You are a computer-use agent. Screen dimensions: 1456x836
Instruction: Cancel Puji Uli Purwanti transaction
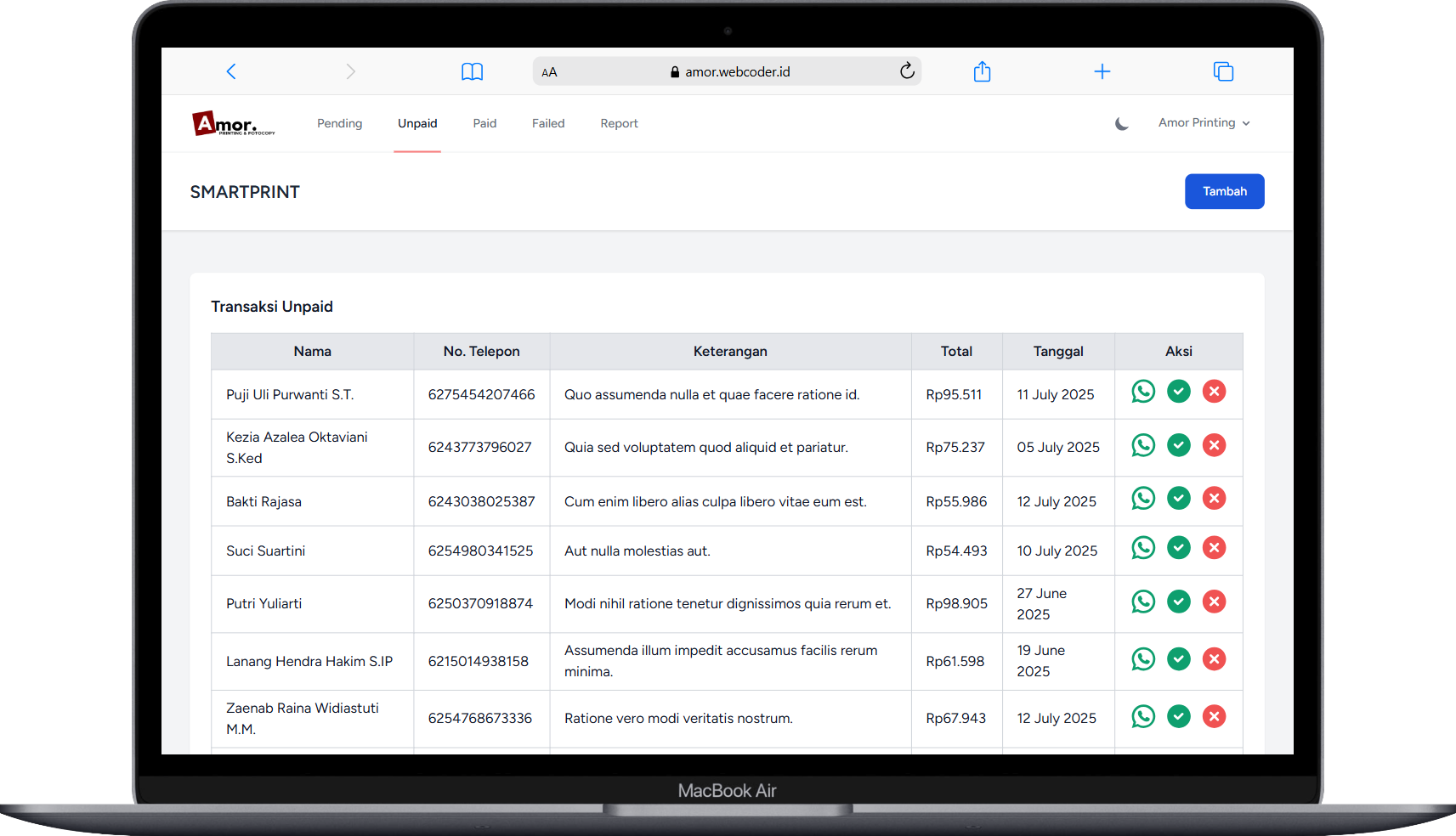point(1215,392)
